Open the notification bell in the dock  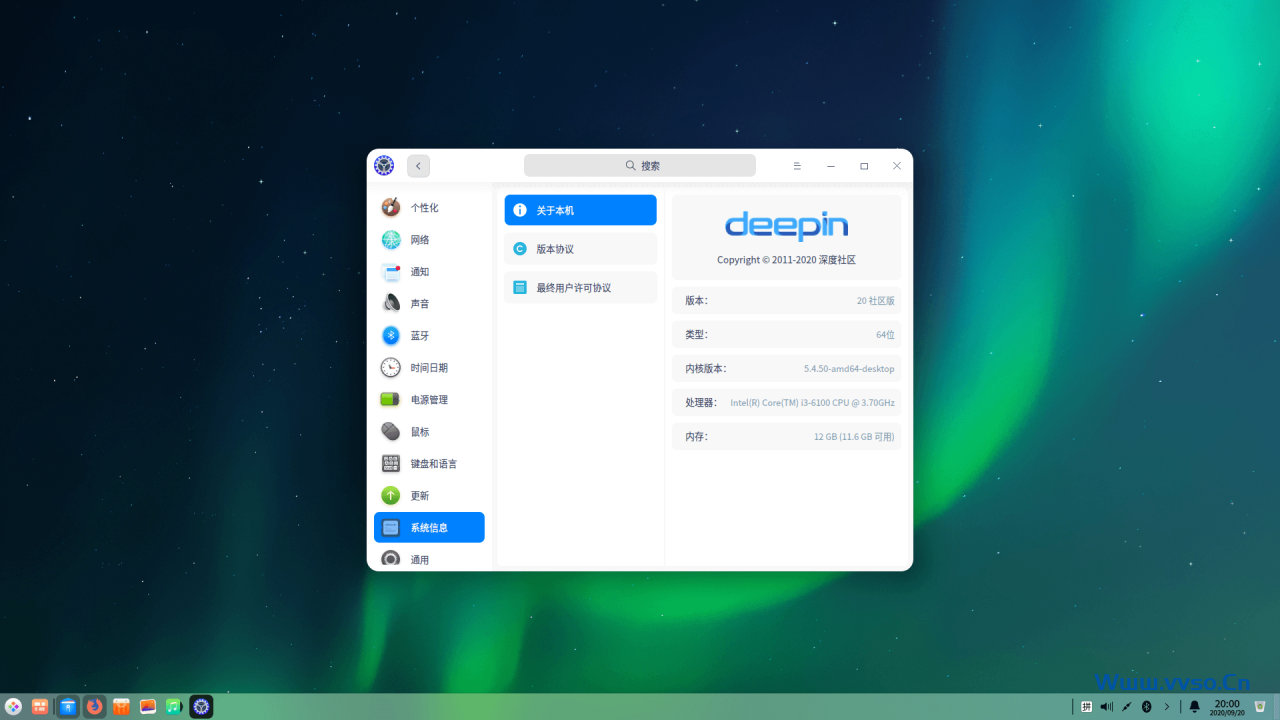pos(1194,707)
